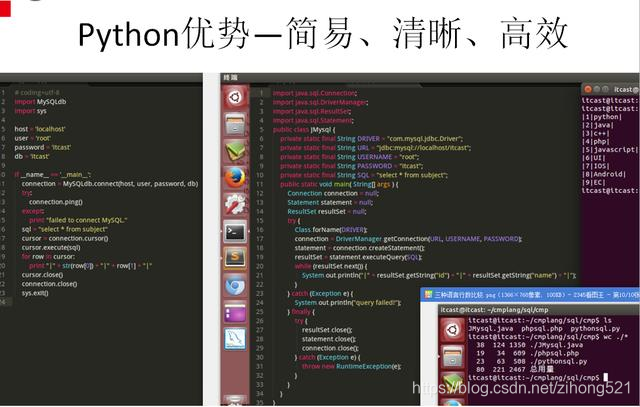Click the 'while (resultSet.next())' line
The width and height of the screenshot is (640, 407).
point(331,266)
